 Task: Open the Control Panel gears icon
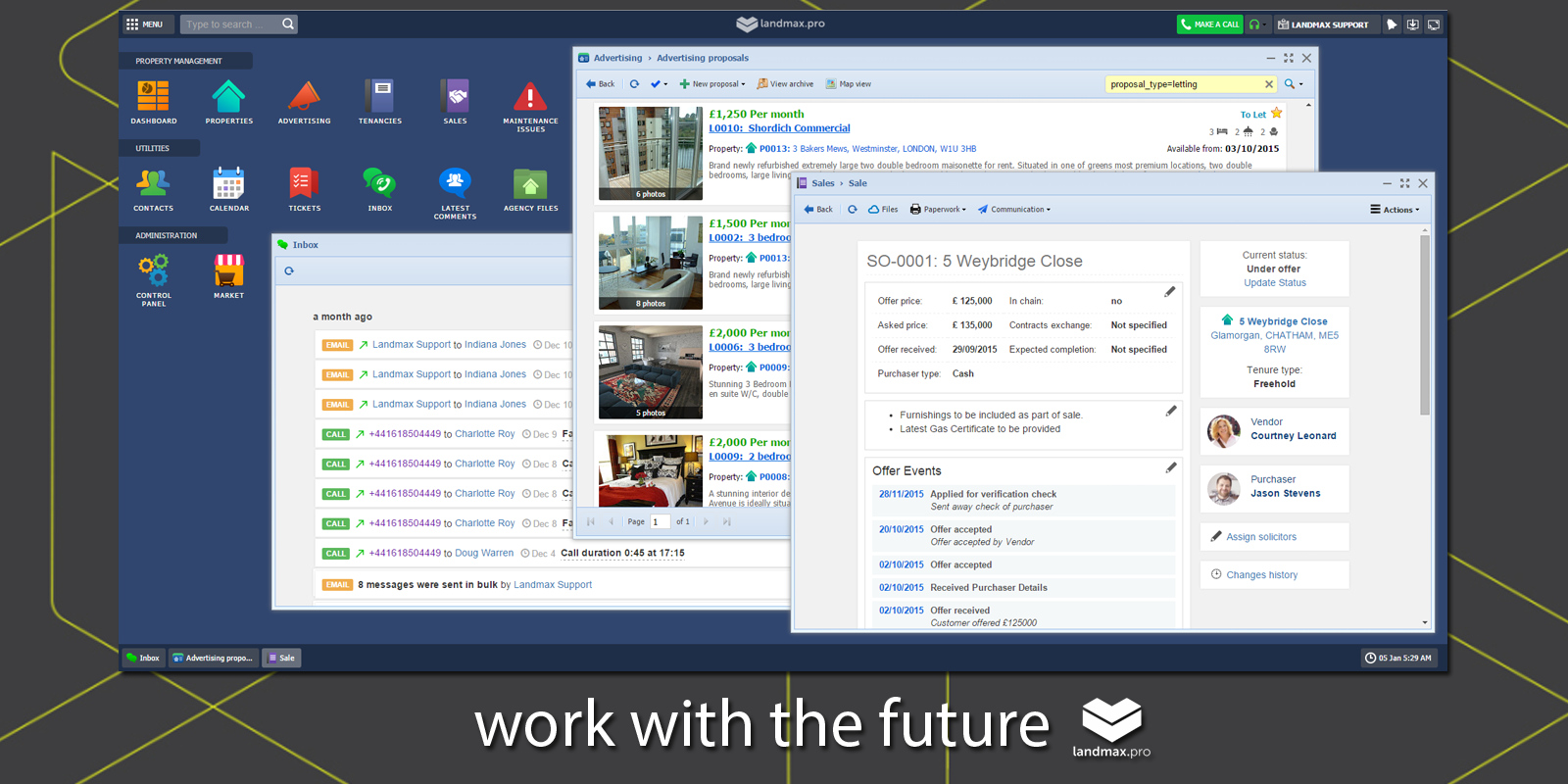coord(153,270)
